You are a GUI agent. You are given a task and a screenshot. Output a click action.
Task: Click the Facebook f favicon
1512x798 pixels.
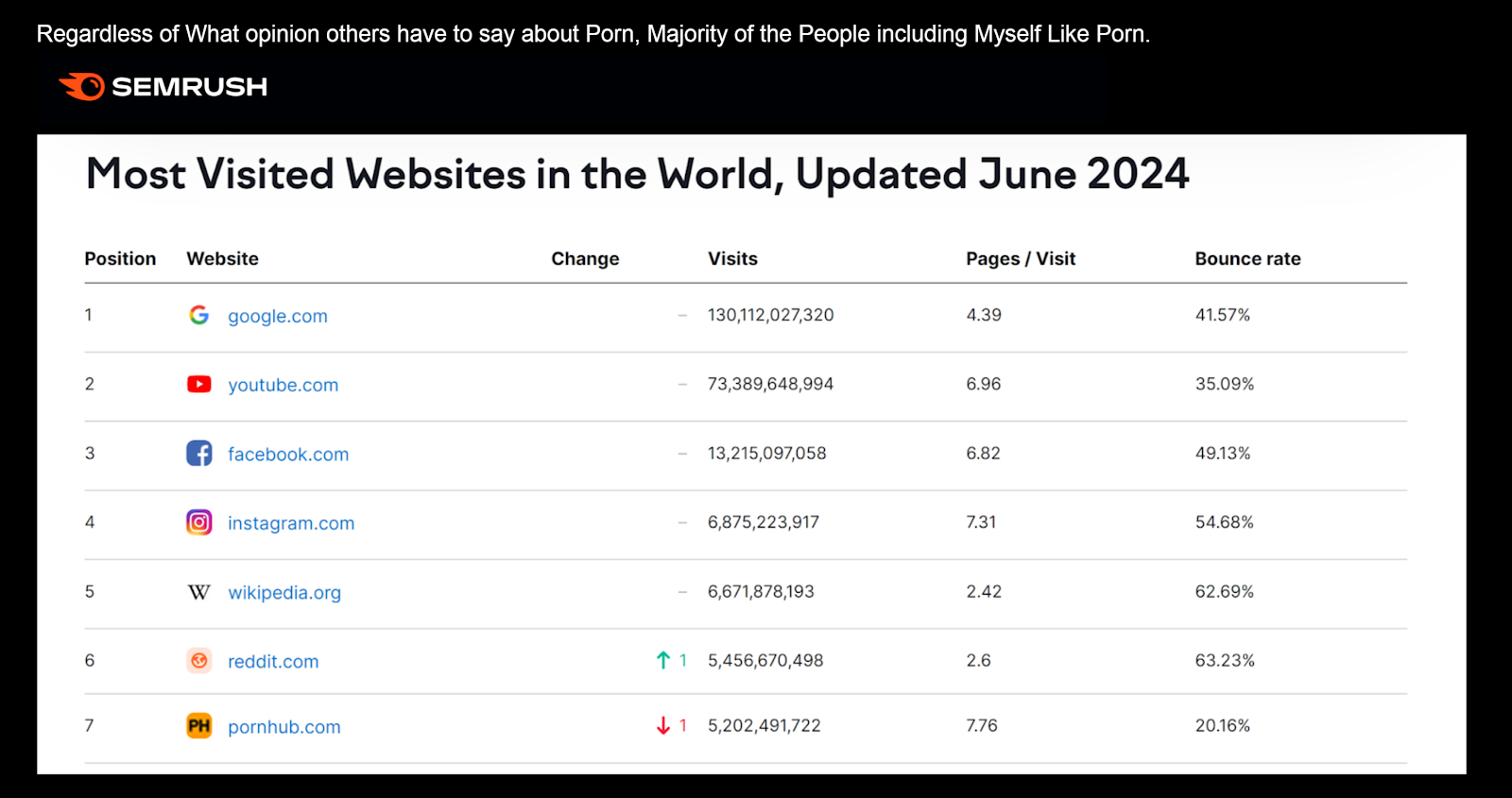[x=198, y=453]
